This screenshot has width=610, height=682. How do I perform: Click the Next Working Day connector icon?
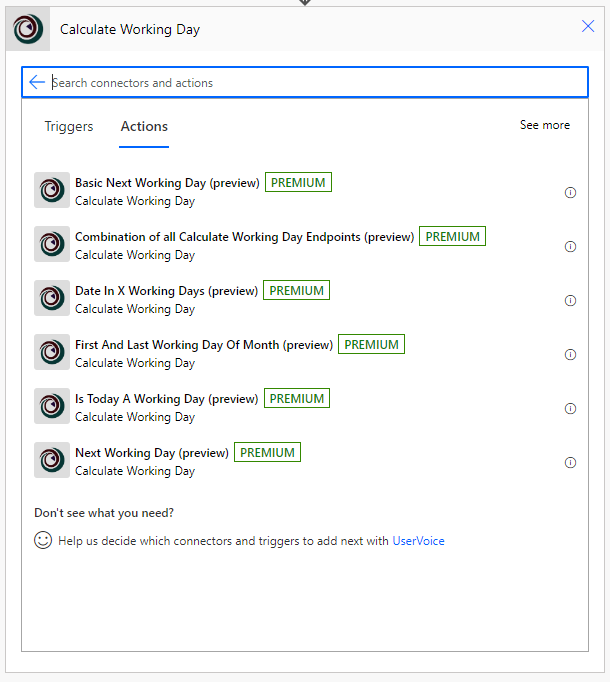[52, 460]
